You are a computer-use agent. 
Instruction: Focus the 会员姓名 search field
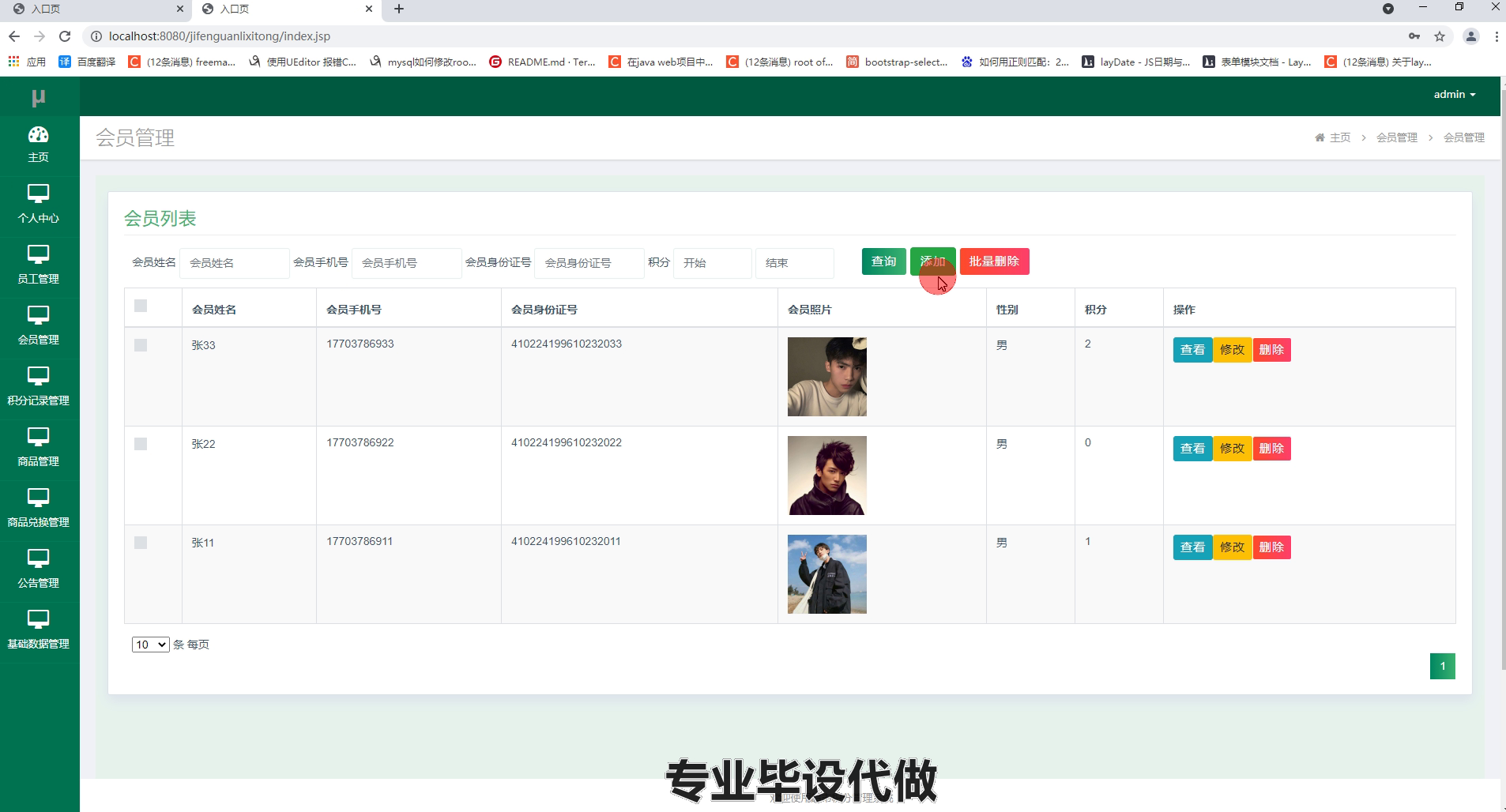(x=234, y=263)
